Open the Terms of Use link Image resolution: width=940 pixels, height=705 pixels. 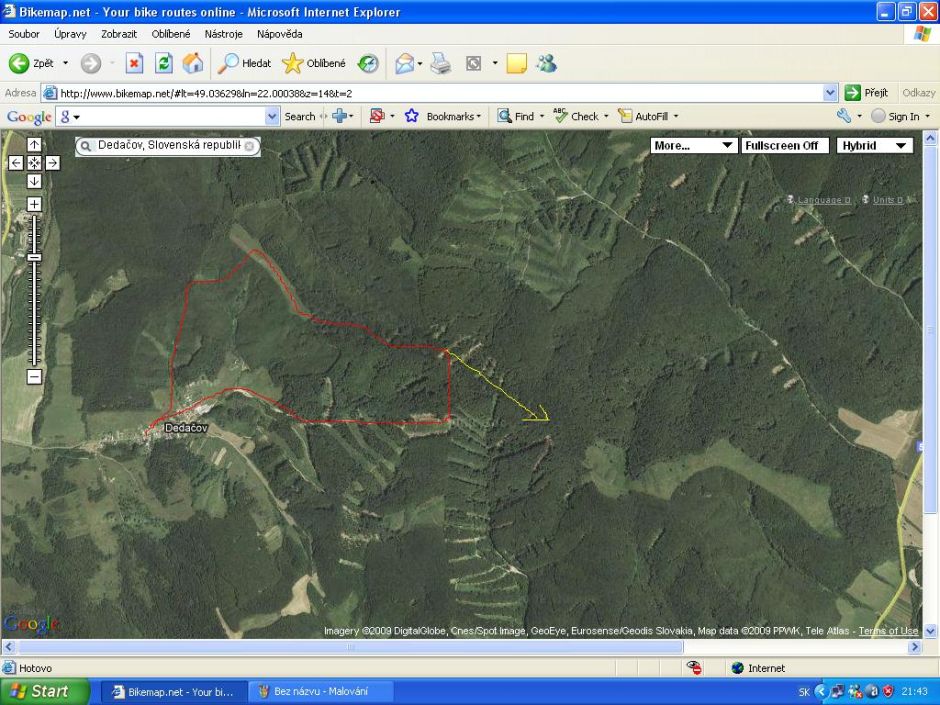pyautogui.click(x=888, y=631)
